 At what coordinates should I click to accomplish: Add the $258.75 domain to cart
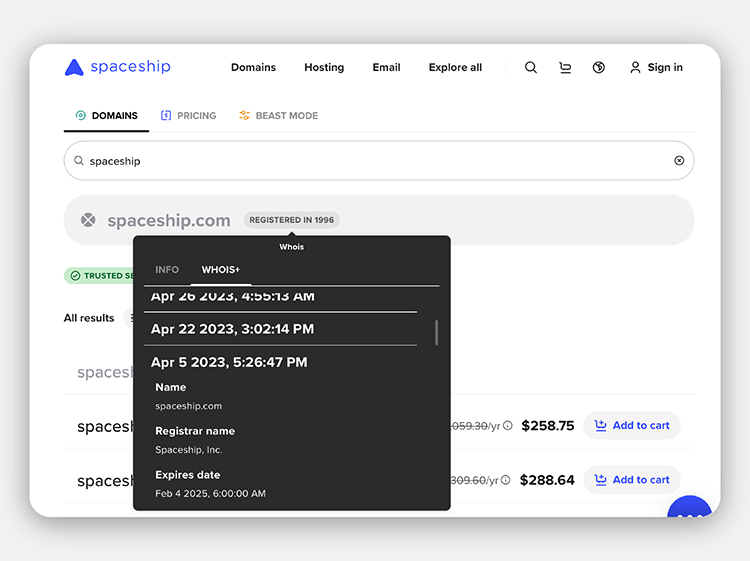[x=632, y=425]
